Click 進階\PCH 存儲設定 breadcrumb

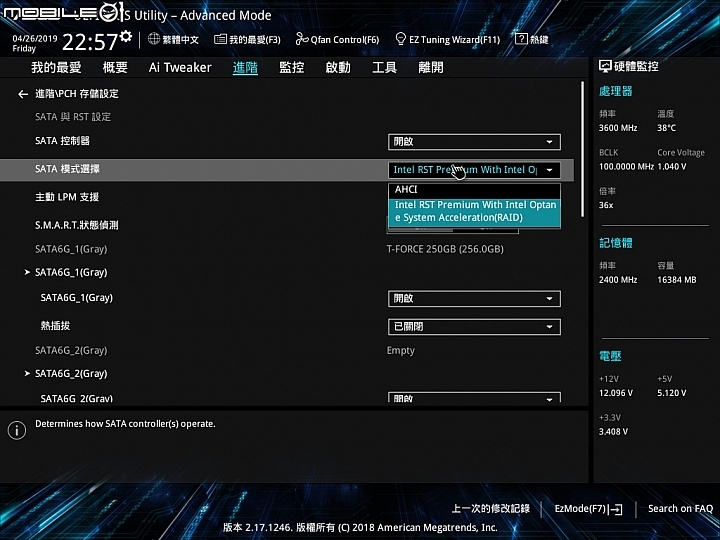(77, 94)
